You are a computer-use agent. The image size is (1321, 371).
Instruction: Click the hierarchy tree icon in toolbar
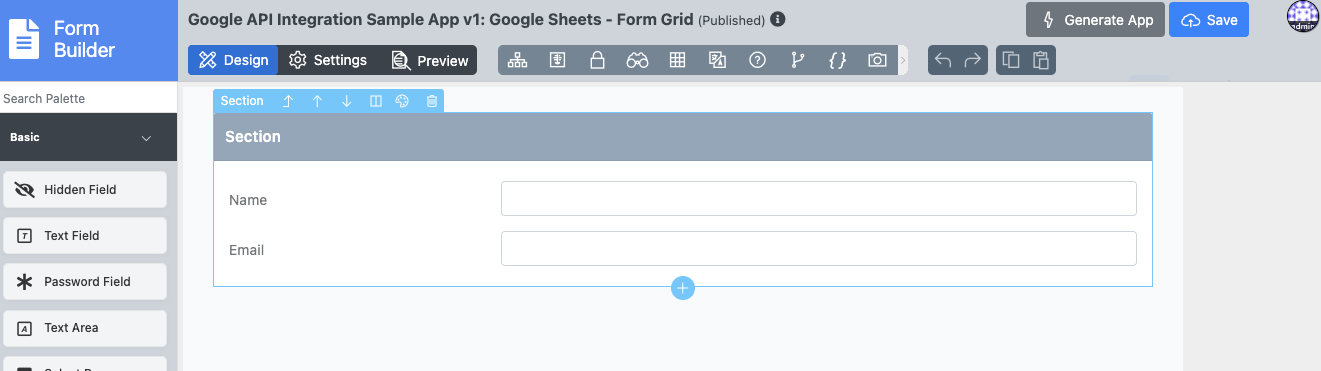(x=517, y=60)
